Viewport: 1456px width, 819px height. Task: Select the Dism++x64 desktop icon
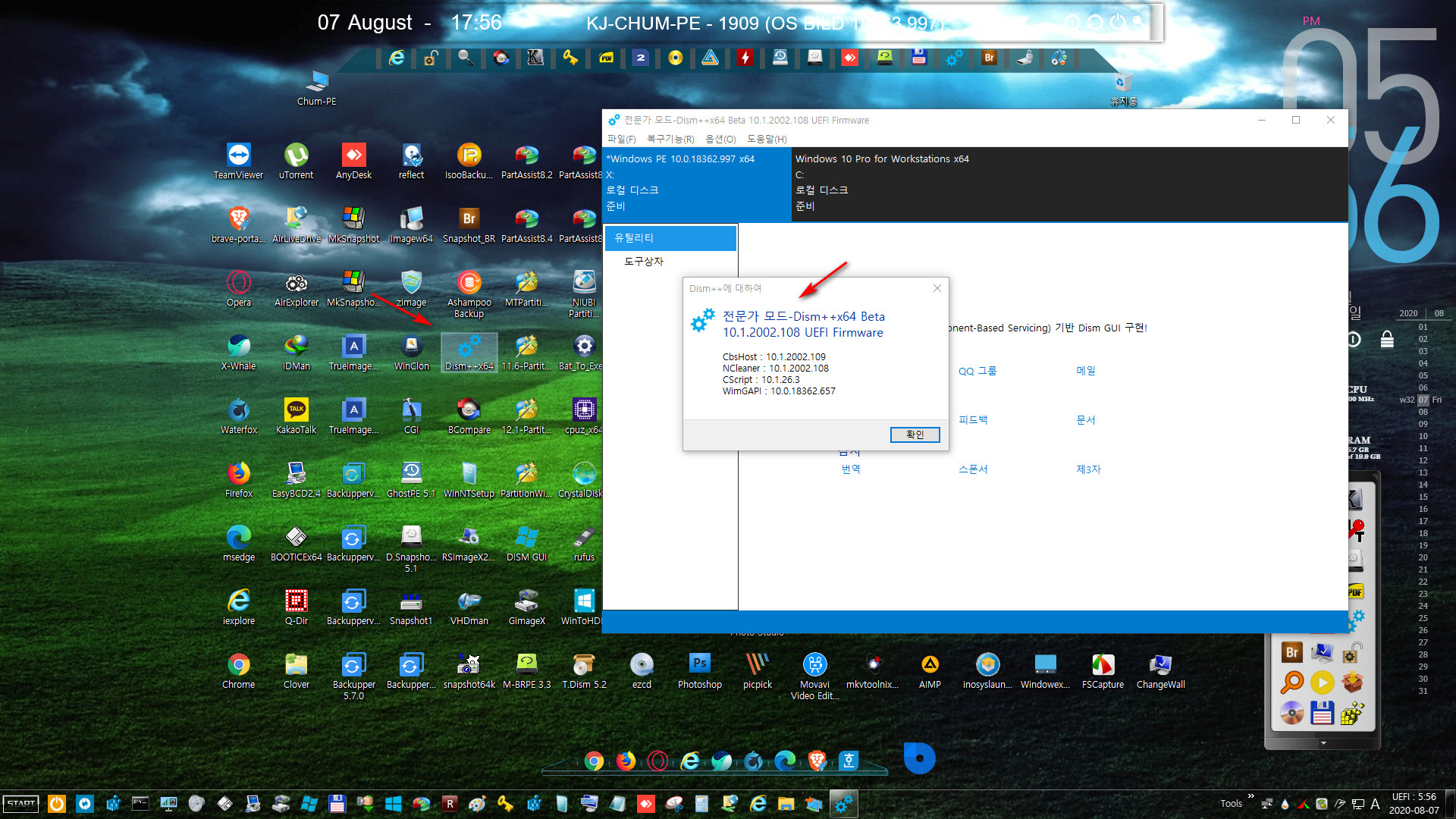(x=469, y=353)
